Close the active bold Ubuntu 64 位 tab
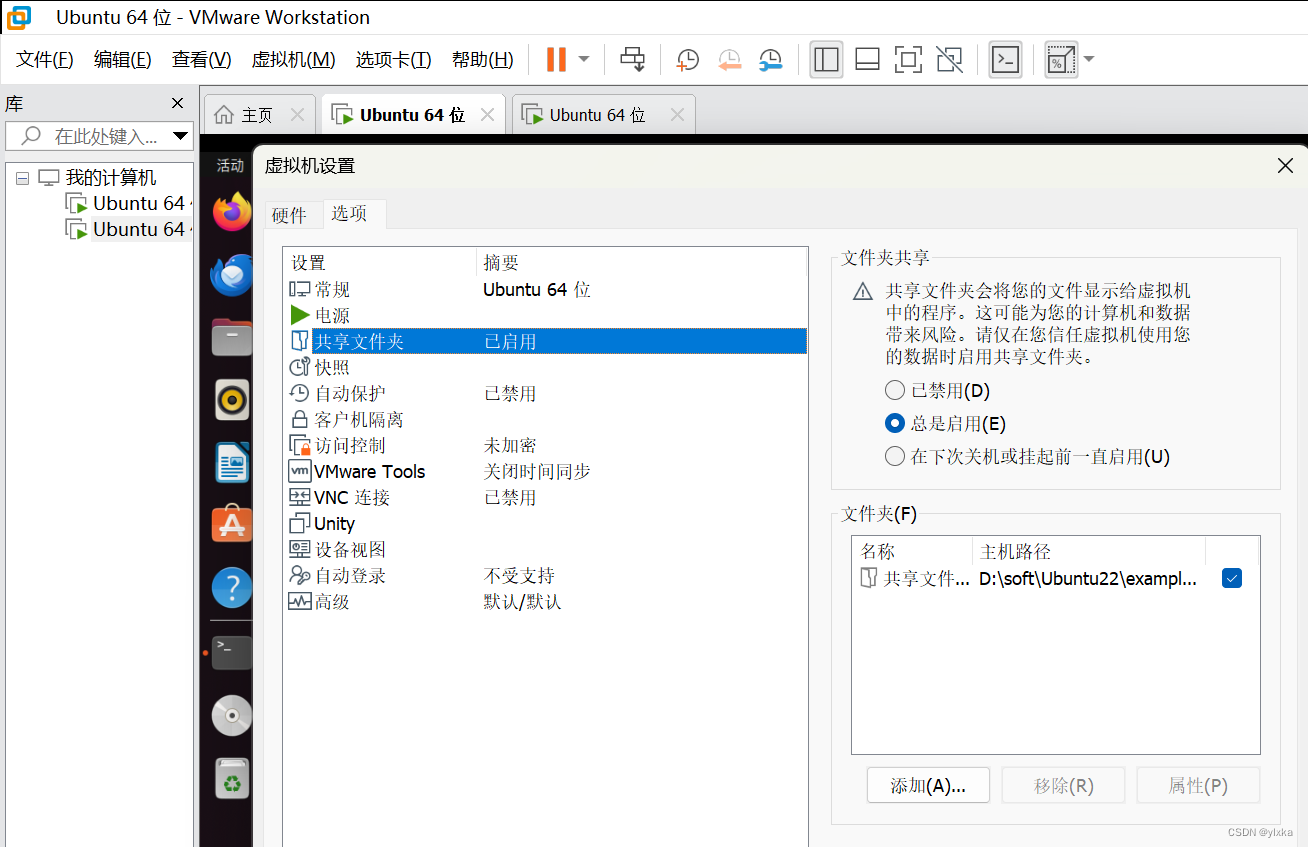This screenshot has height=847, width=1308. point(487,115)
